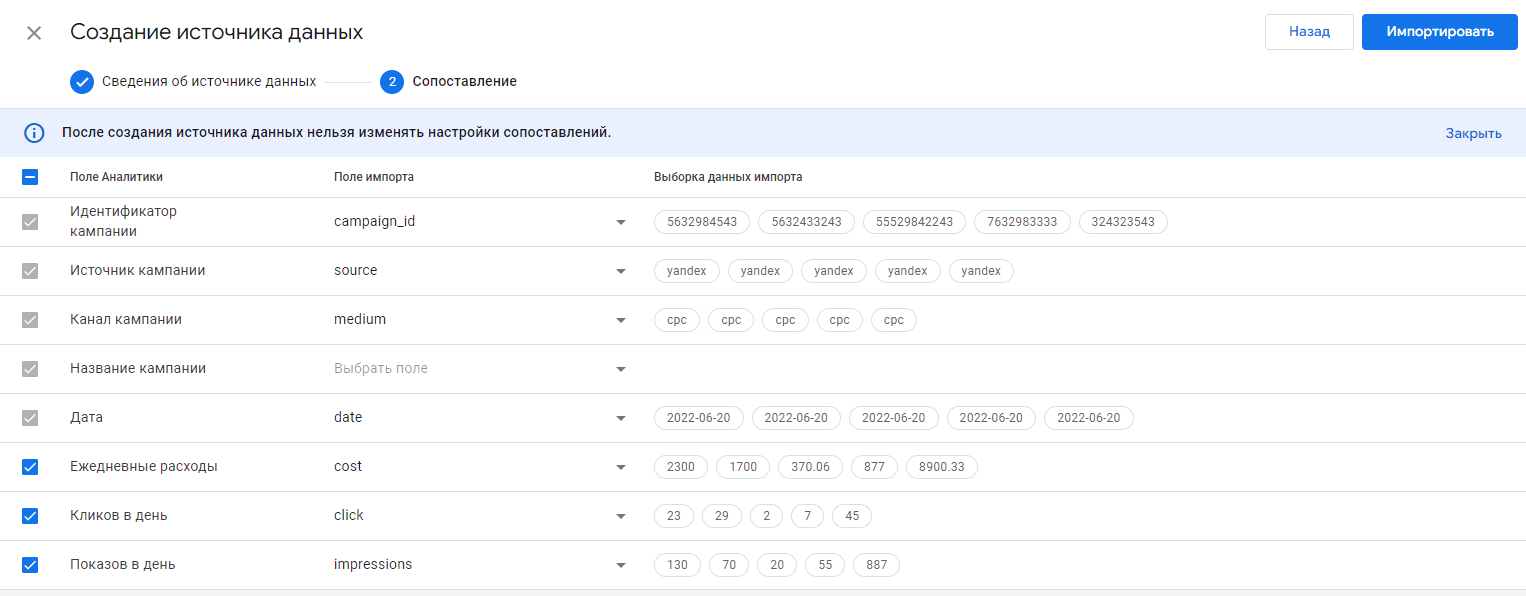Click Выборка данных импорта column header
1526x596 pixels.
[728, 177]
